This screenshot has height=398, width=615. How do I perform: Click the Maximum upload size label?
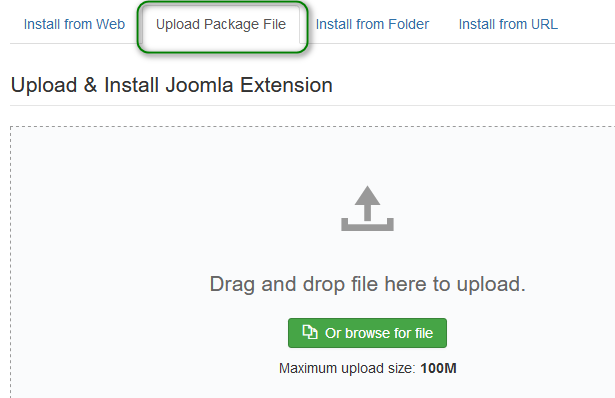pos(347,368)
